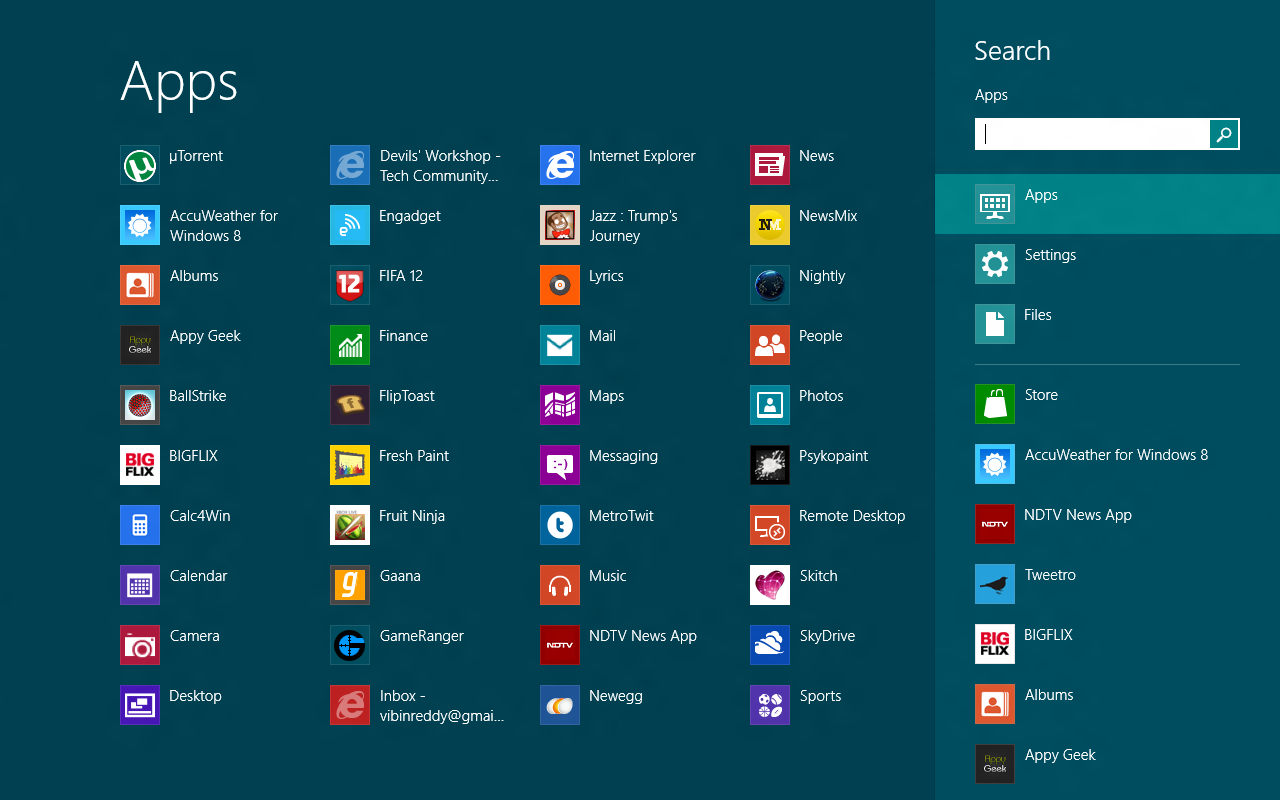Search within AccuWeather in the Search pane
This screenshot has height=800, width=1280.
click(1107, 464)
